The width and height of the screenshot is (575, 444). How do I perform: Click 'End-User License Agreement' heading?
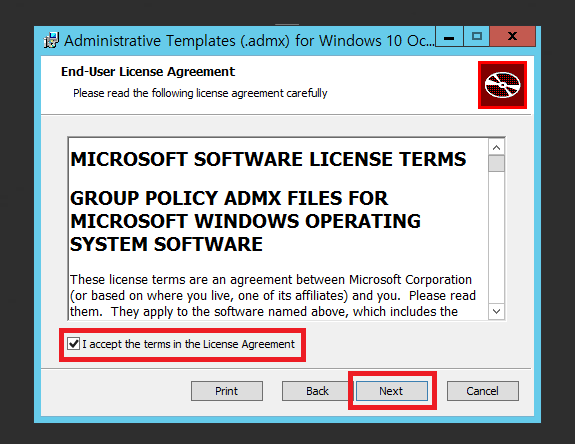point(148,71)
